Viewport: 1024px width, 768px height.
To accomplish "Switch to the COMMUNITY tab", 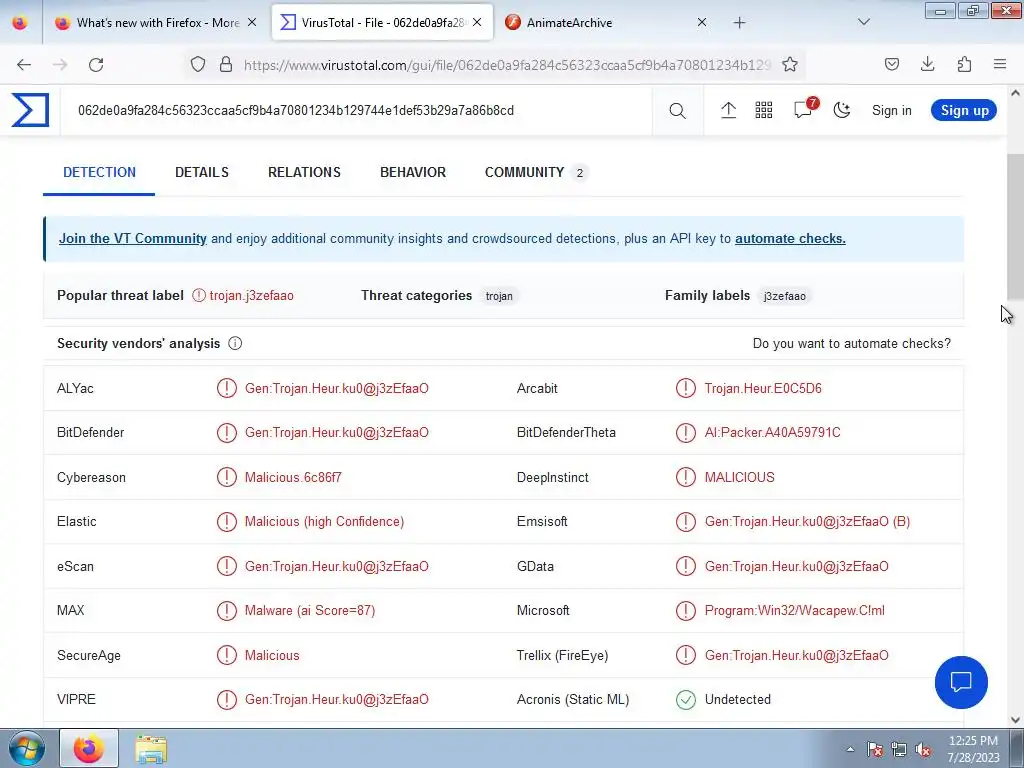I will (x=536, y=172).
